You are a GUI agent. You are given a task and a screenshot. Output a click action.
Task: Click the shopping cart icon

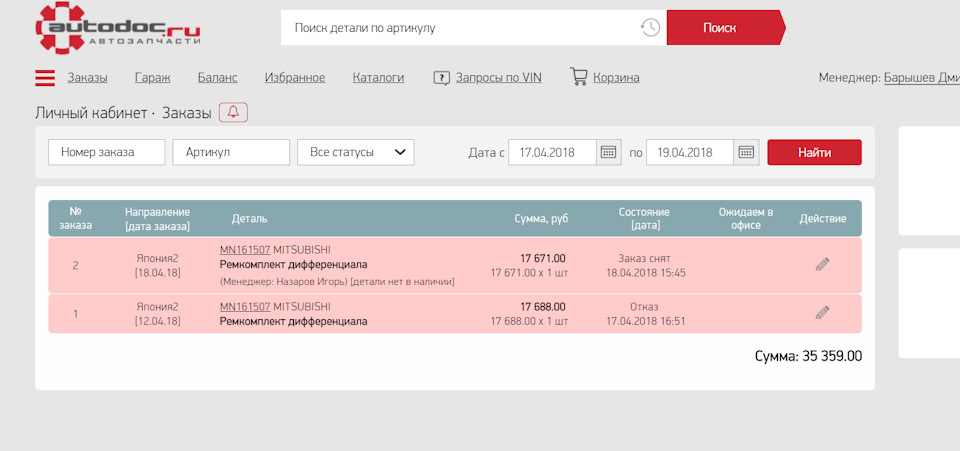click(x=579, y=76)
